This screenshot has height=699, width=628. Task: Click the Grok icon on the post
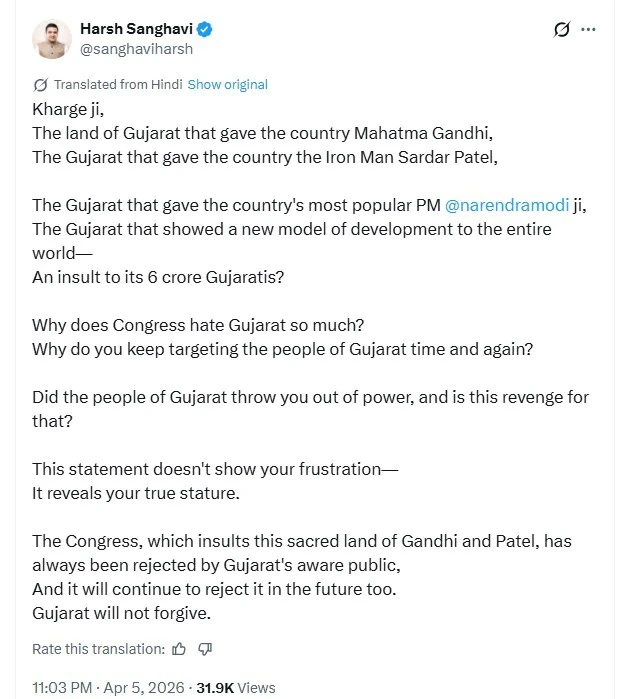pos(562,30)
